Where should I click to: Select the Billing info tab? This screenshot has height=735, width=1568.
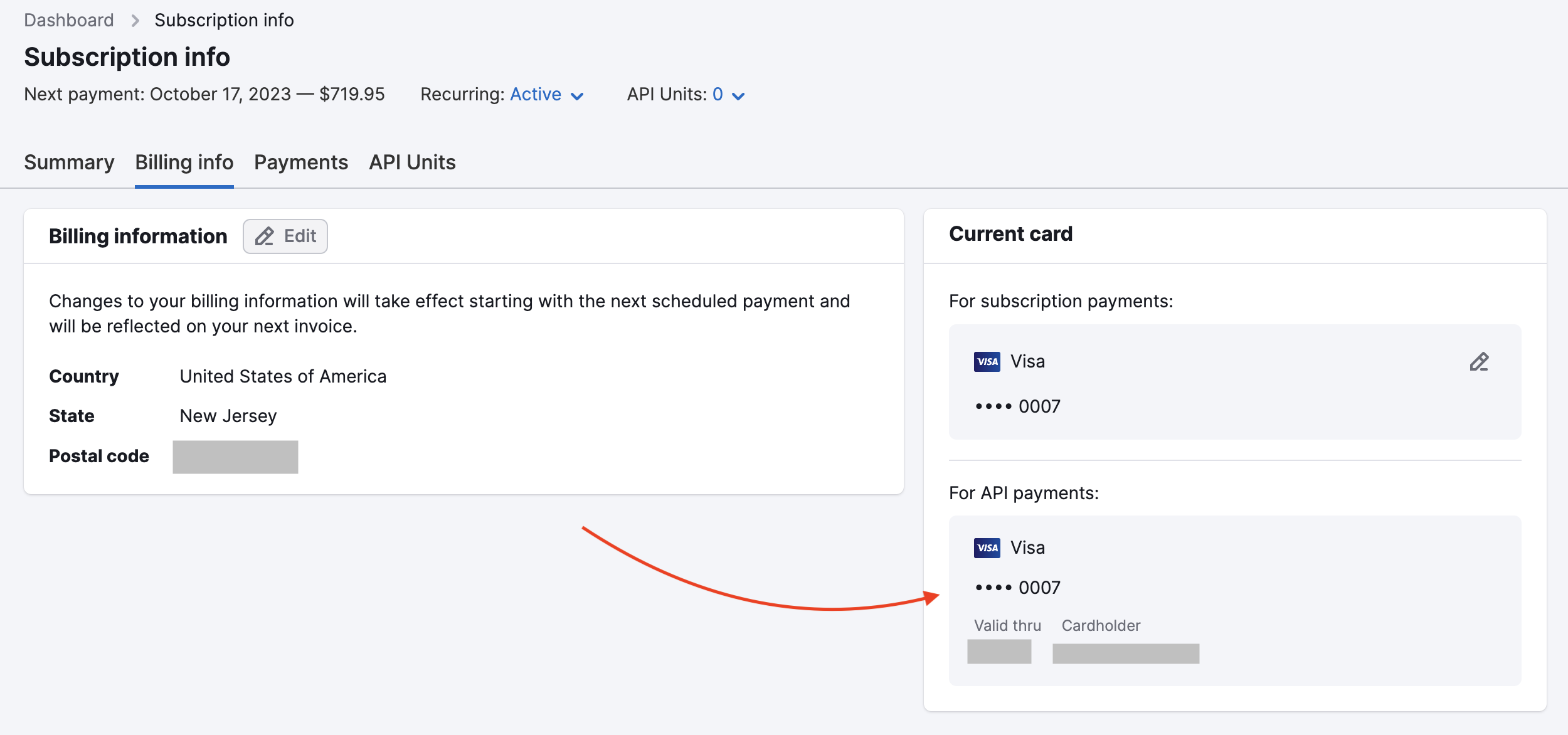[184, 162]
